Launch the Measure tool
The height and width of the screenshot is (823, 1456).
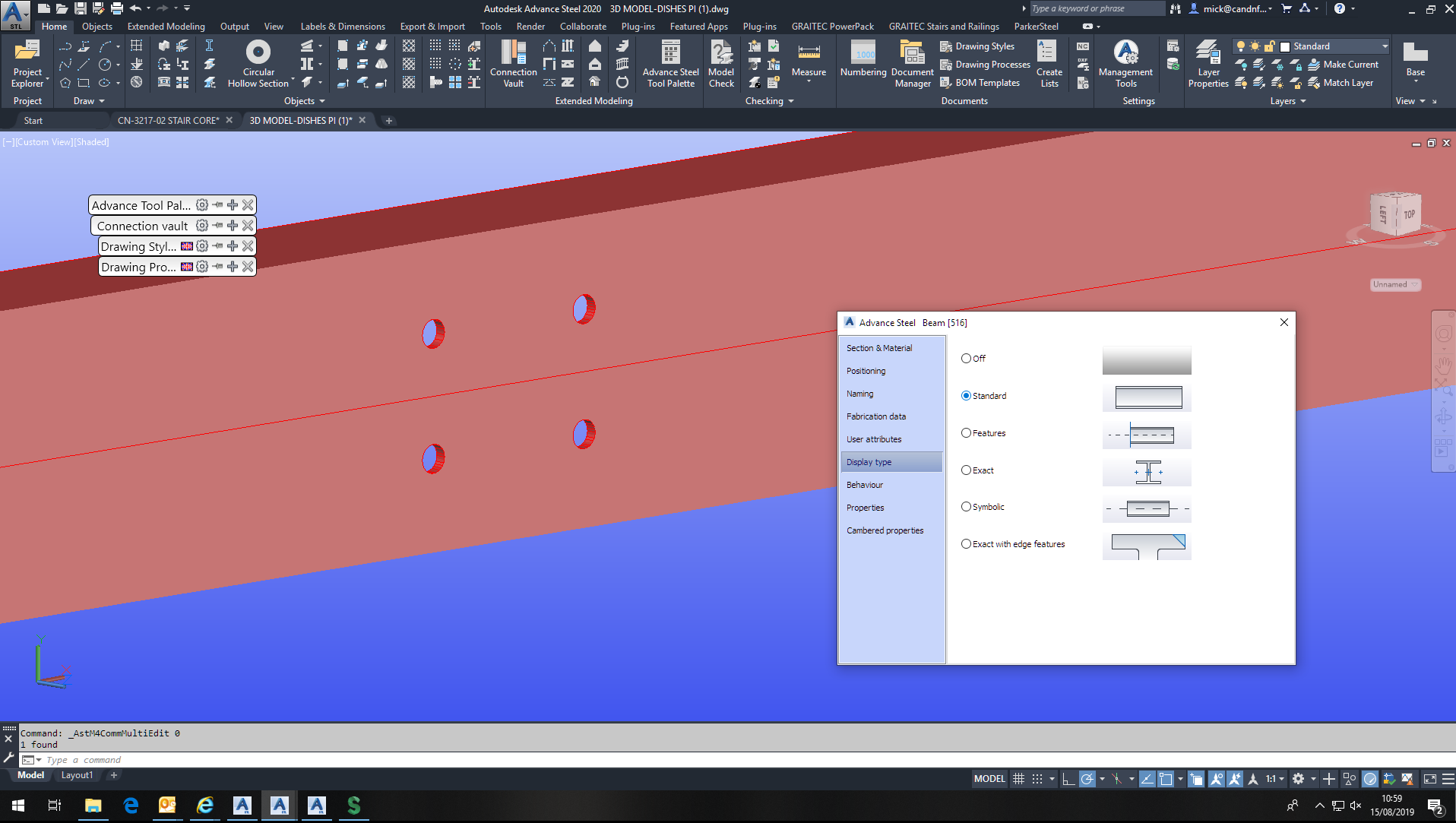click(809, 62)
